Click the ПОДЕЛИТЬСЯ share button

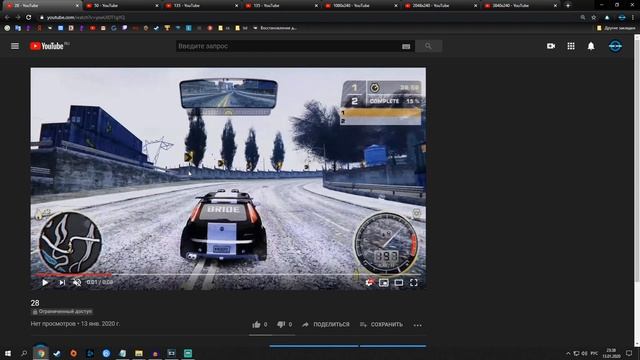click(326, 324)
